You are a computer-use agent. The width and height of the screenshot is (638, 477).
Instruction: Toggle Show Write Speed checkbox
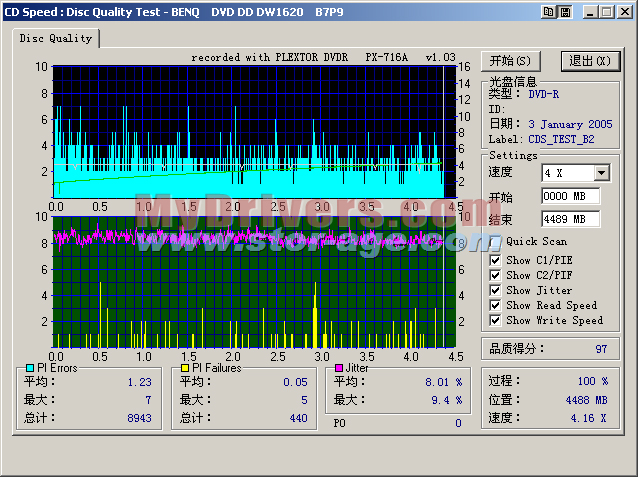coord(495,320)
